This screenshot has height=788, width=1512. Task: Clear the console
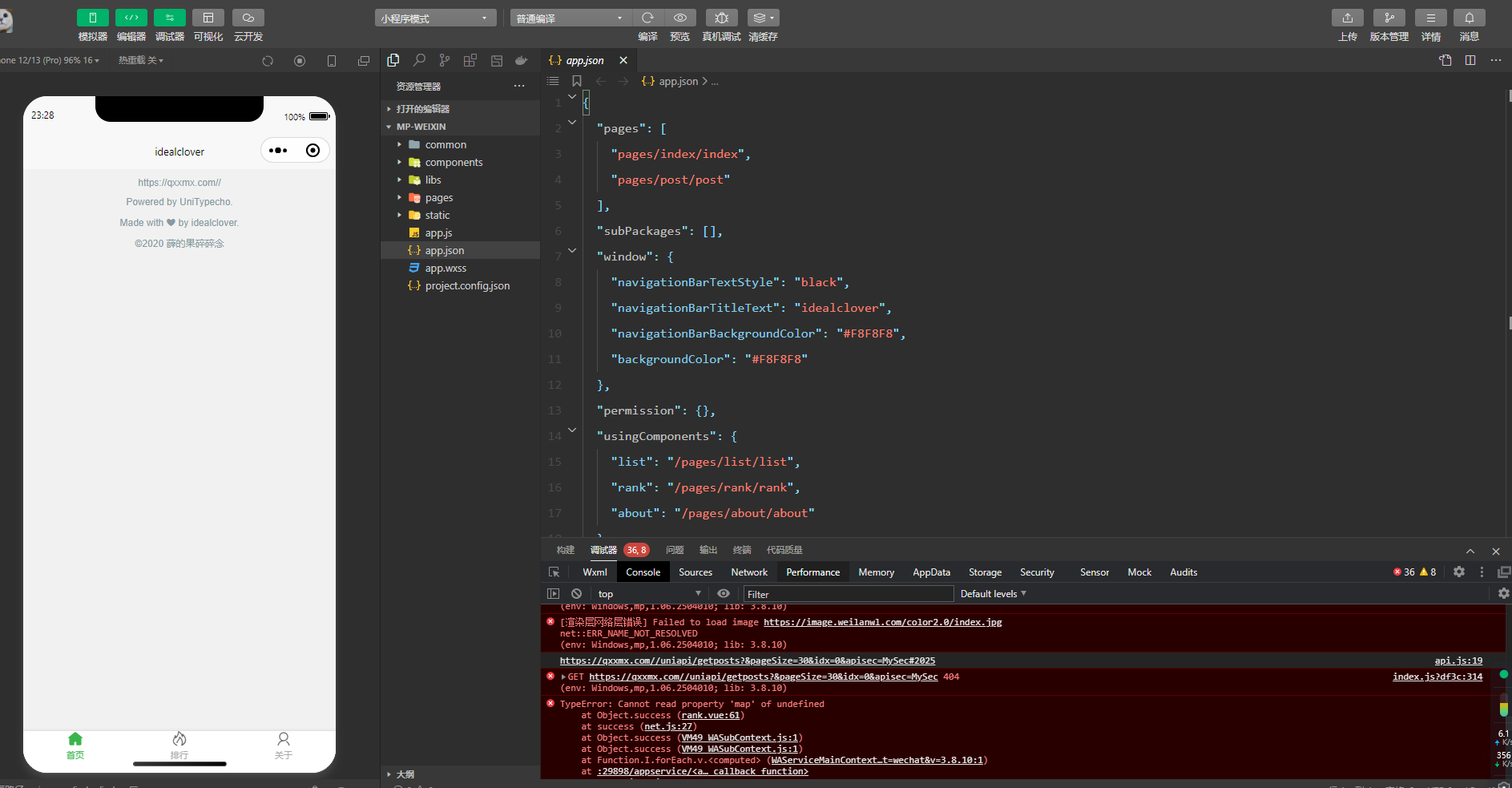tap(576, 594)
